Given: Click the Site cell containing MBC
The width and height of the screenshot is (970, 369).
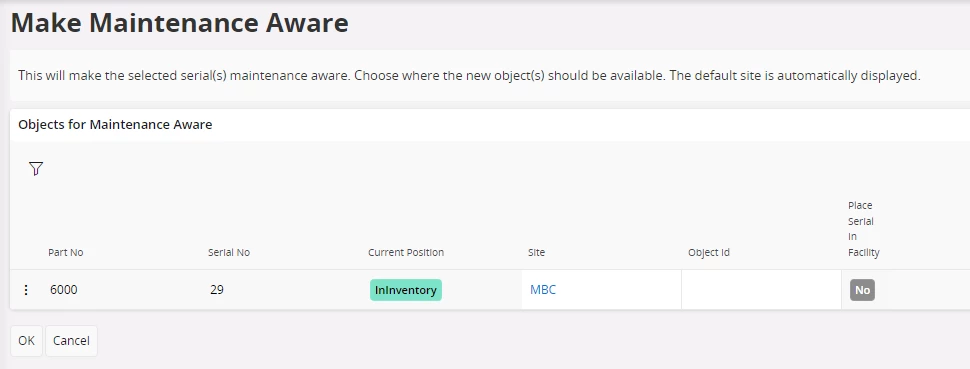Looking at the screenshot, I should (x=601, y=290).
